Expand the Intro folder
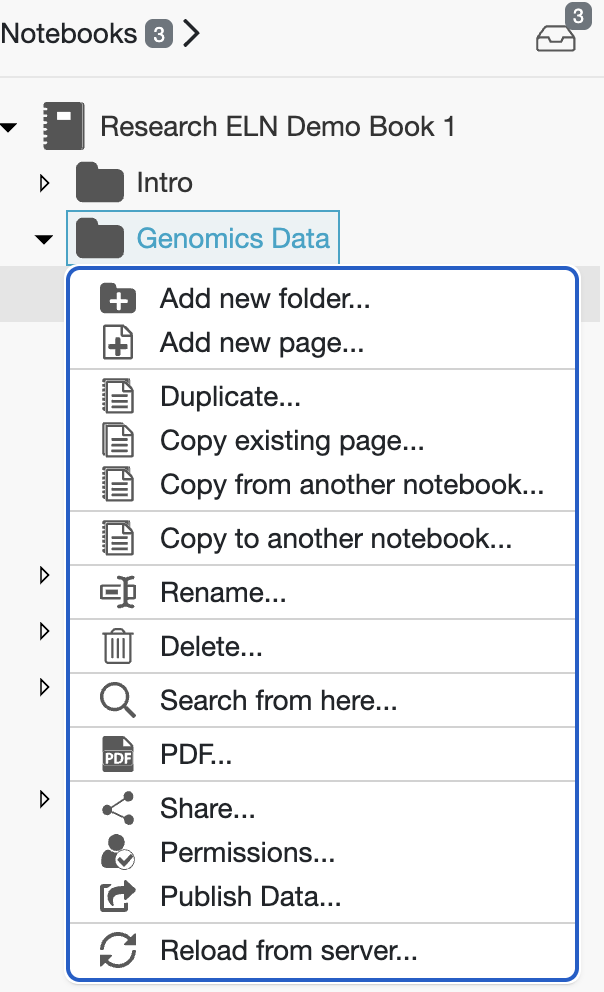This screenshot has width=604, height=992. (x=44, y=183)
